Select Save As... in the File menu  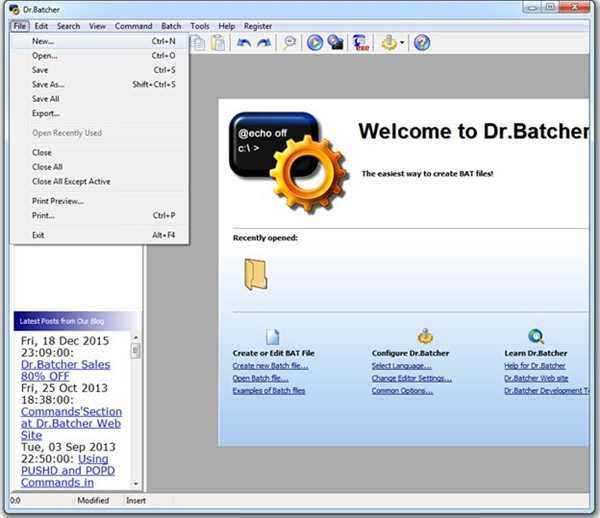click(100, 84)
